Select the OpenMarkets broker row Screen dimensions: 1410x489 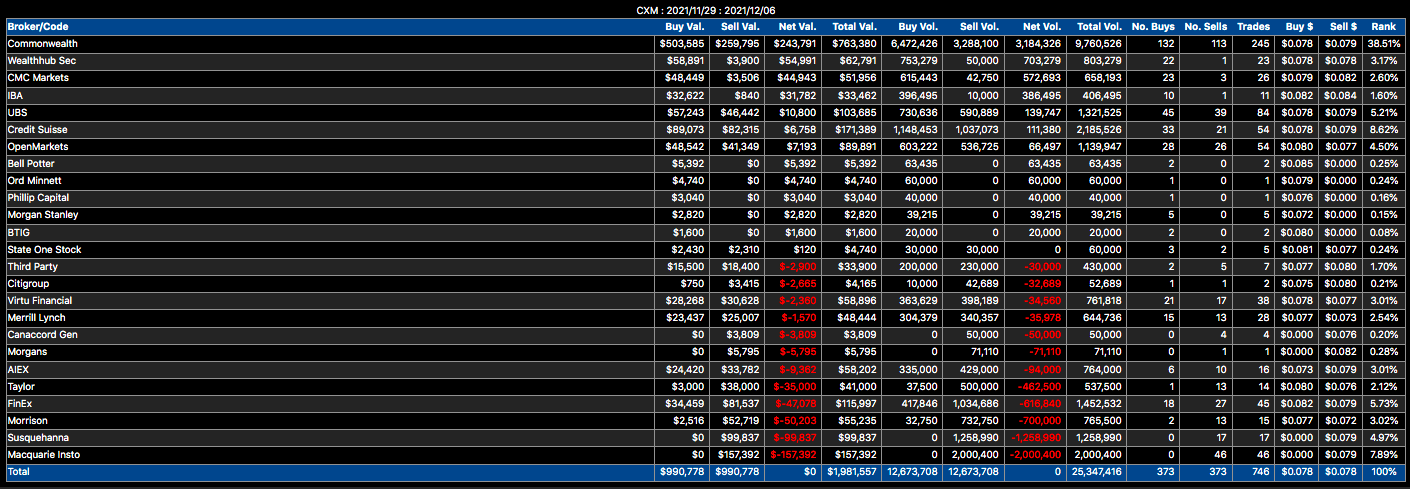(x=704, y=146)
